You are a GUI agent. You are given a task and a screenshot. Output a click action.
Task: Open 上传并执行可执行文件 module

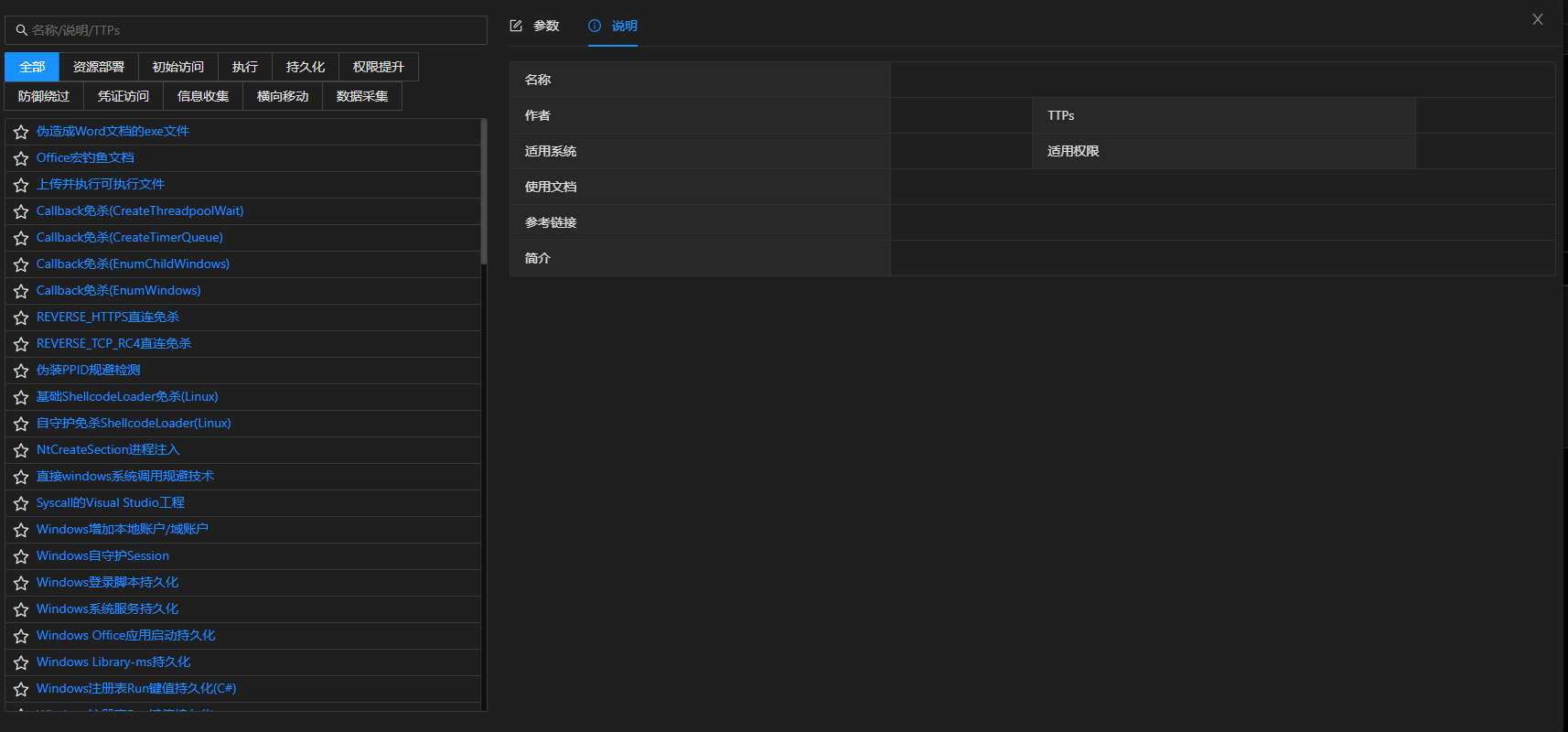click(101, 185)
